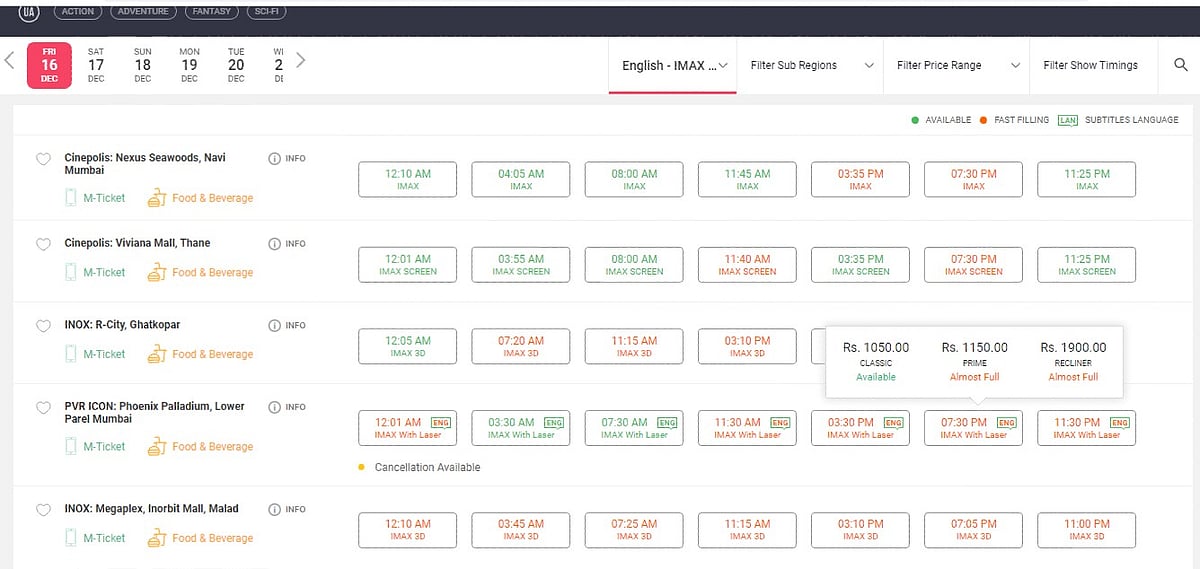Click Food & Beverage icon under Viviana Mall
This screenshot has height=569, width=1200.
coord(155,272)
